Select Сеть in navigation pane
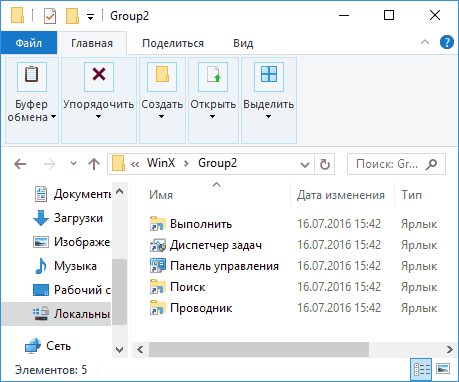Screen dimensions: 459x382 (48, 346)
